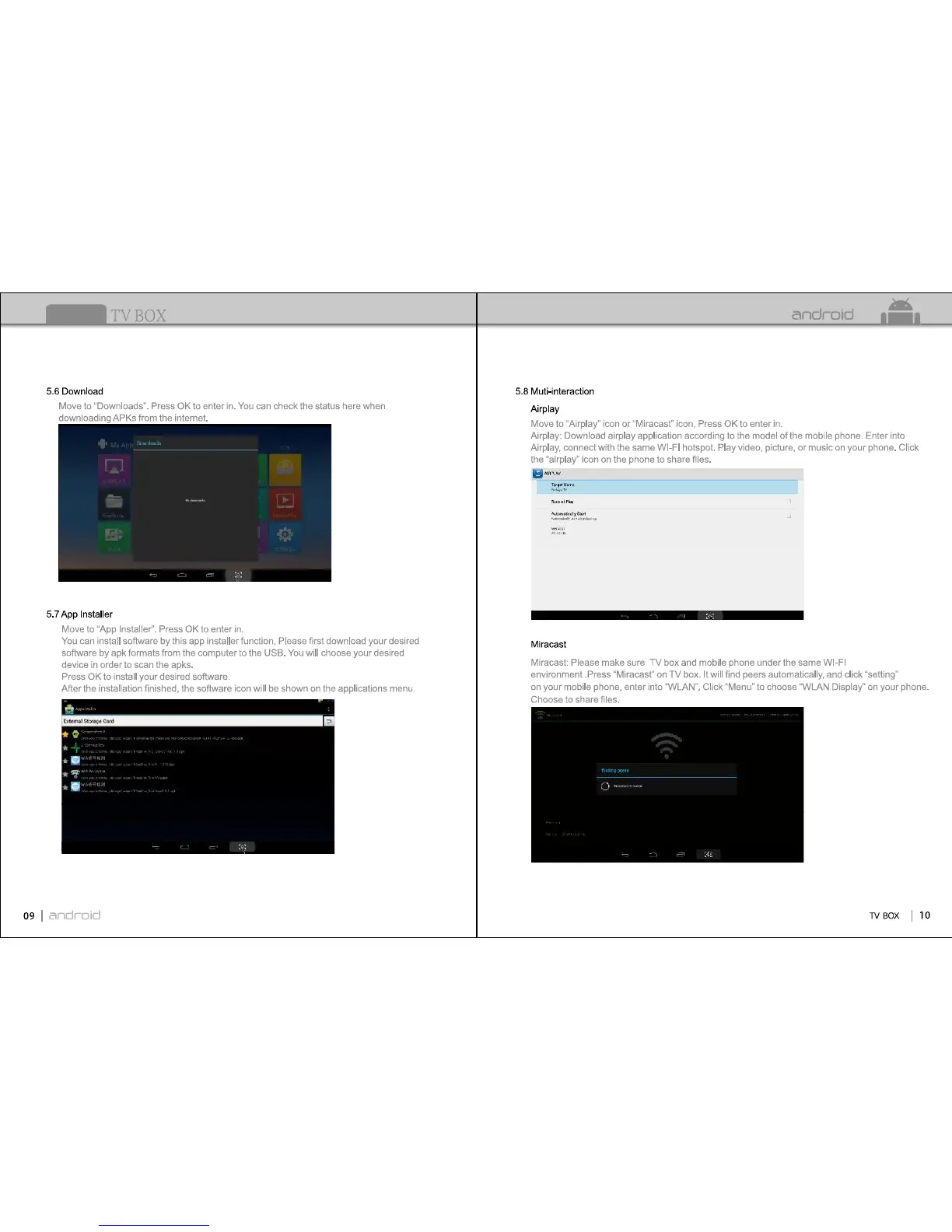Tap the screenshot icon in Miracast nav bar
Viewport: 952px width, 1232px height.
708,855
